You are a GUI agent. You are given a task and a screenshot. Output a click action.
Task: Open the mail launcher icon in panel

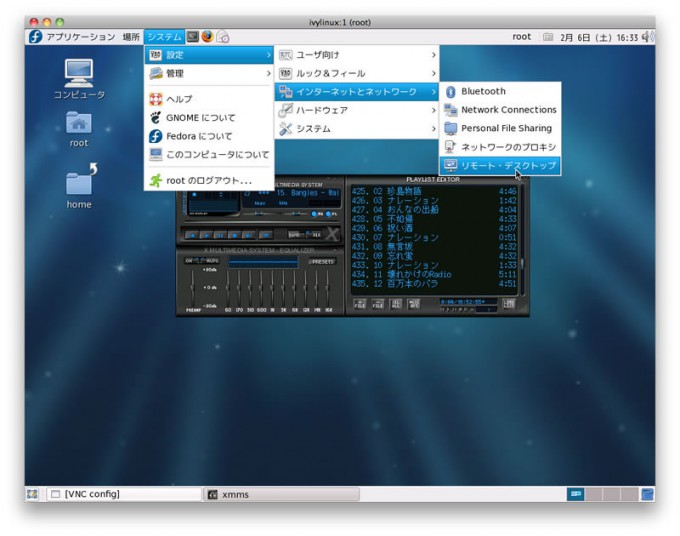(x=222, y=37)
